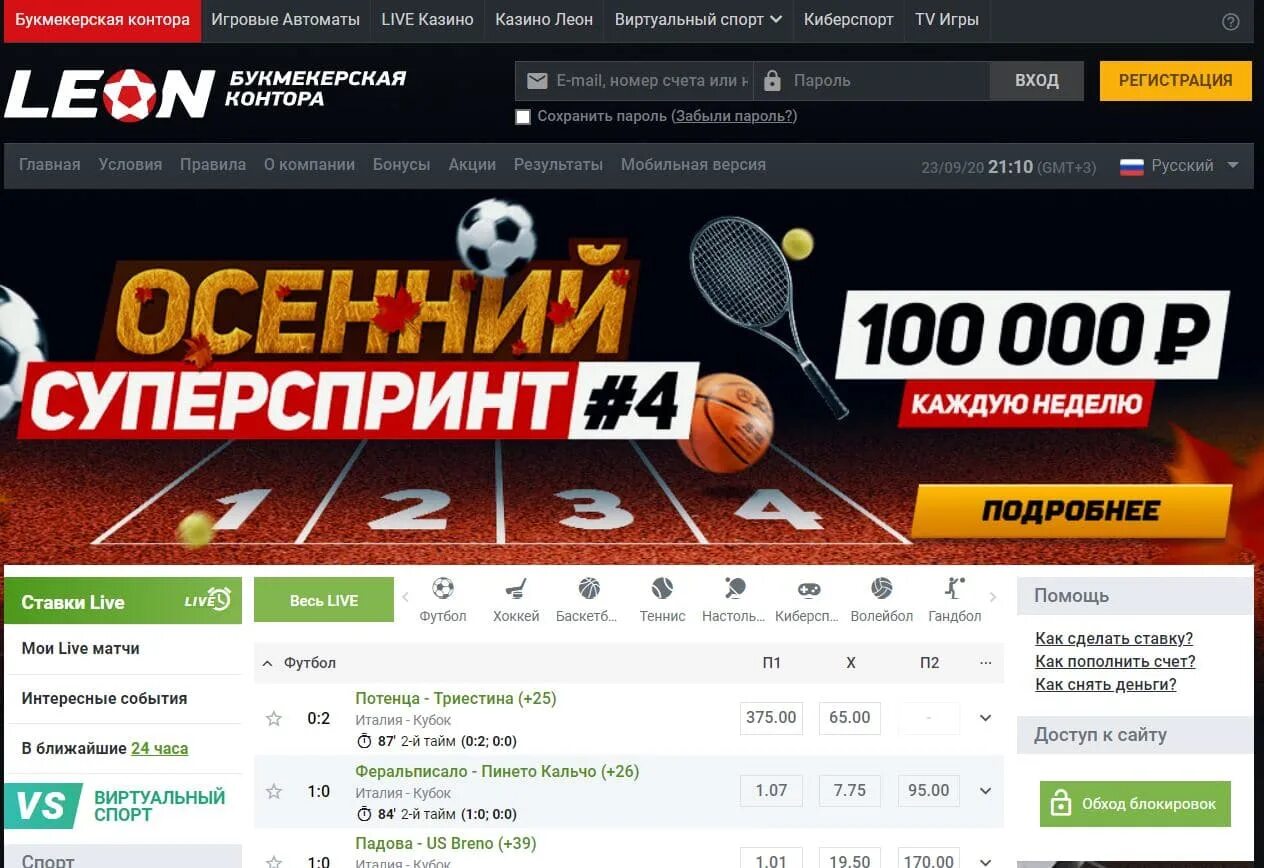Open the Русский language selector
The image size is (1264, 868).
coord(1180,166)
